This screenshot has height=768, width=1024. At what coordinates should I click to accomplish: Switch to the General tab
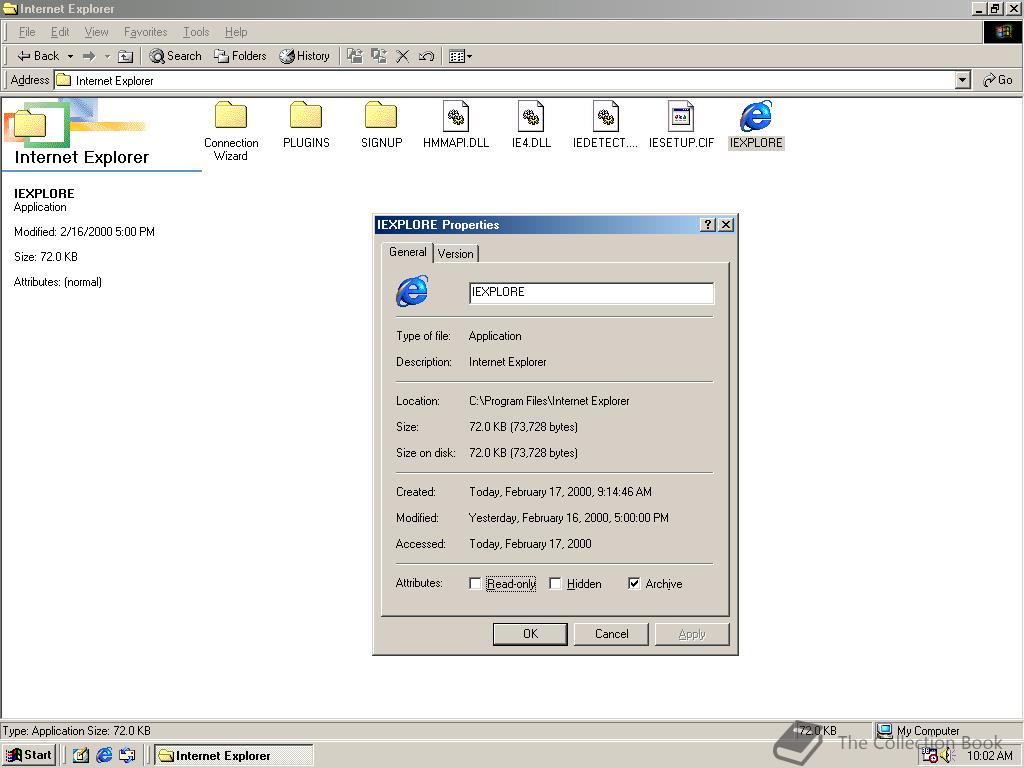point(408,252)
